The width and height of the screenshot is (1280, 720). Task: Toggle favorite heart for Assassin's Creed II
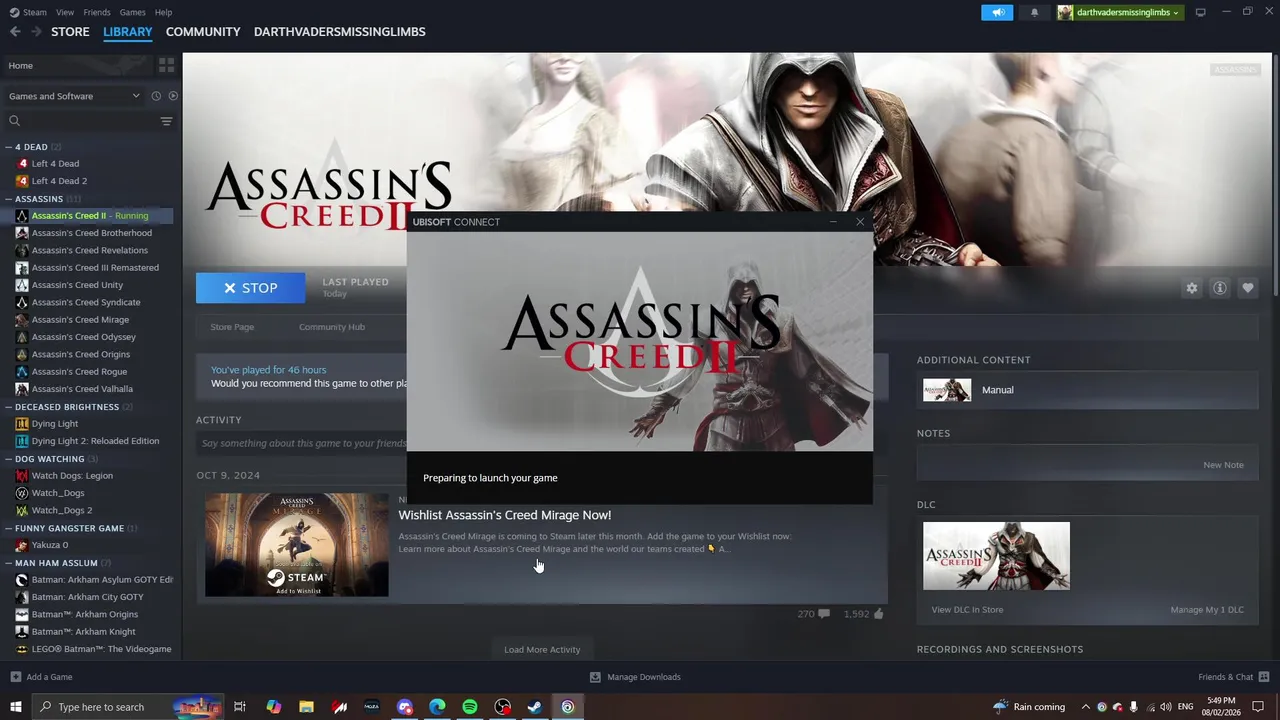(x=1247, y=288)
